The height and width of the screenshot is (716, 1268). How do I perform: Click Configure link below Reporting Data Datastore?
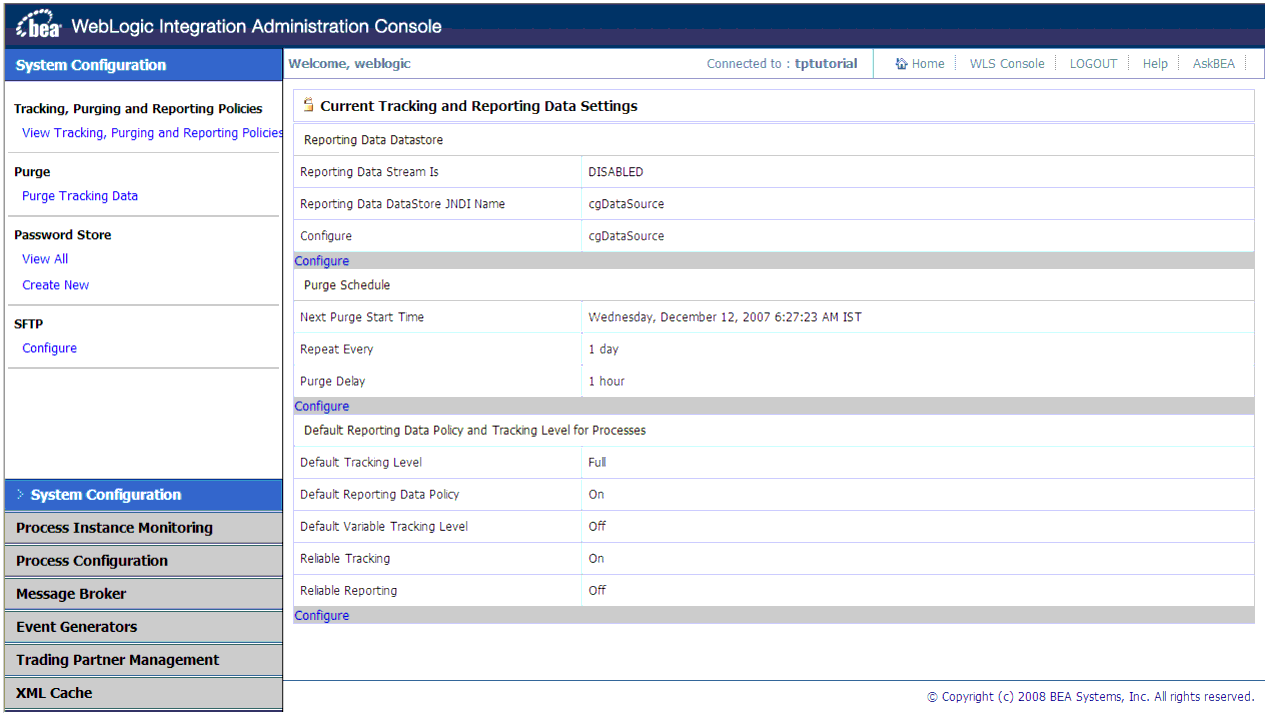[x=322, y=261]
